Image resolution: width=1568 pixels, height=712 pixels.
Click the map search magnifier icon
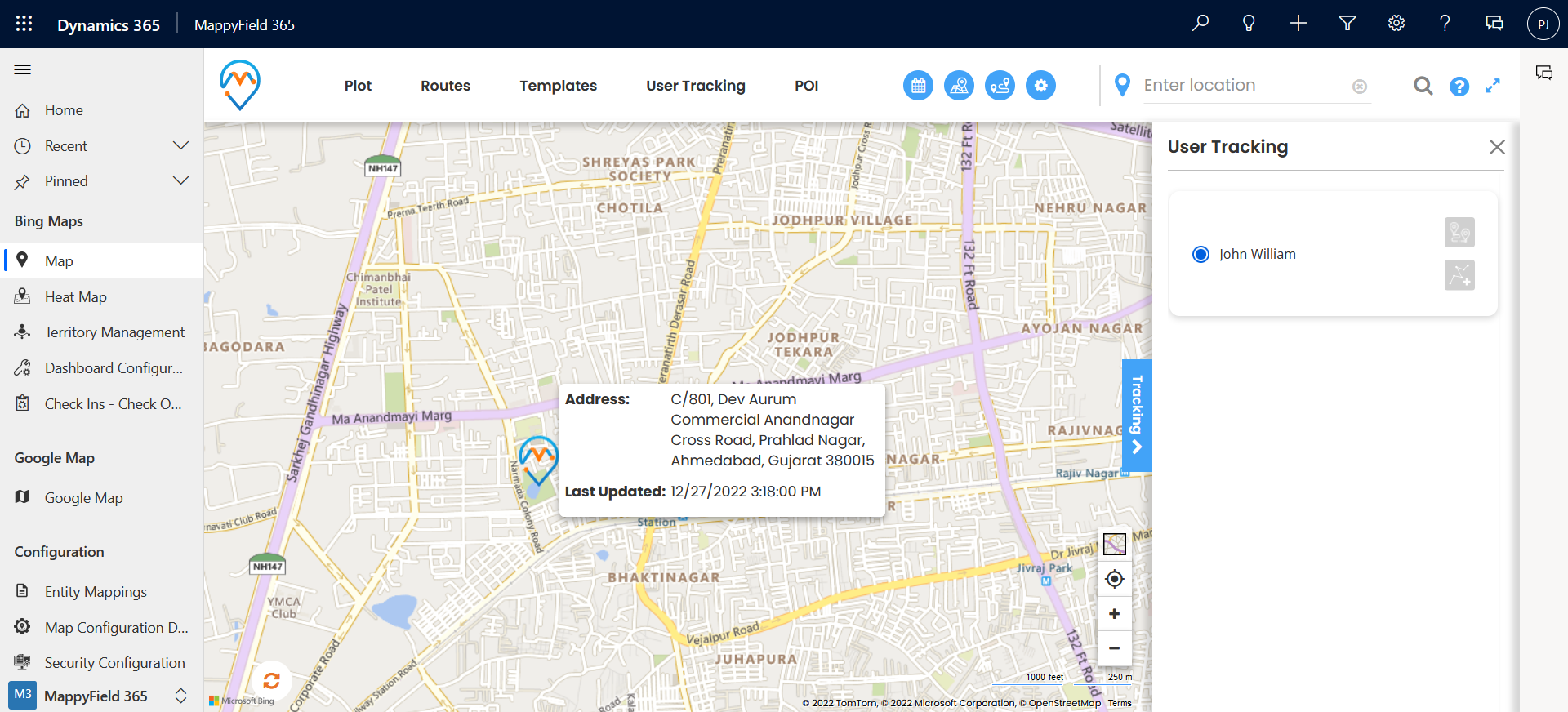[x=1423, y=86]
